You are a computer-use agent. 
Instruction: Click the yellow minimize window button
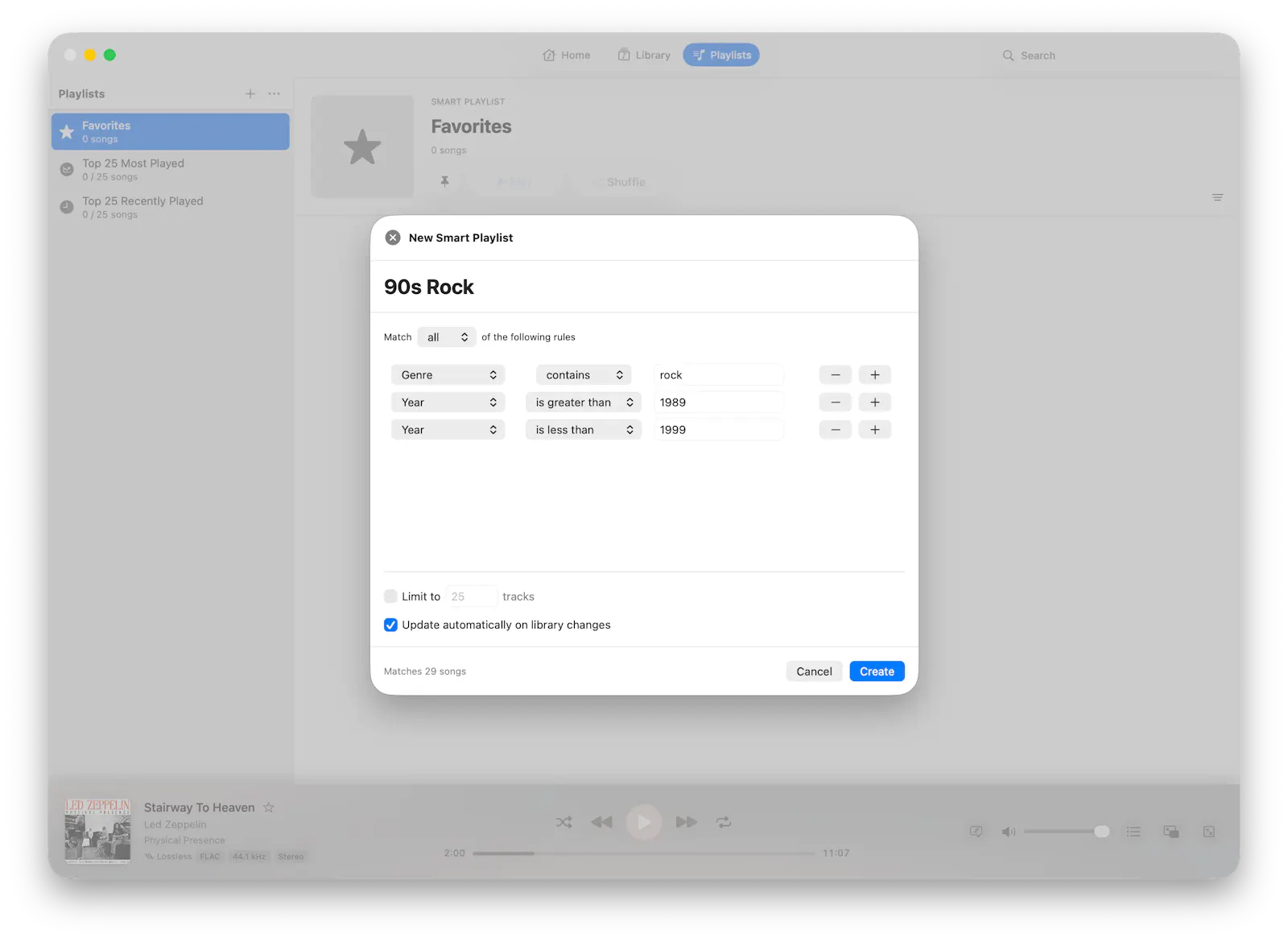click(x=90, y=55)
